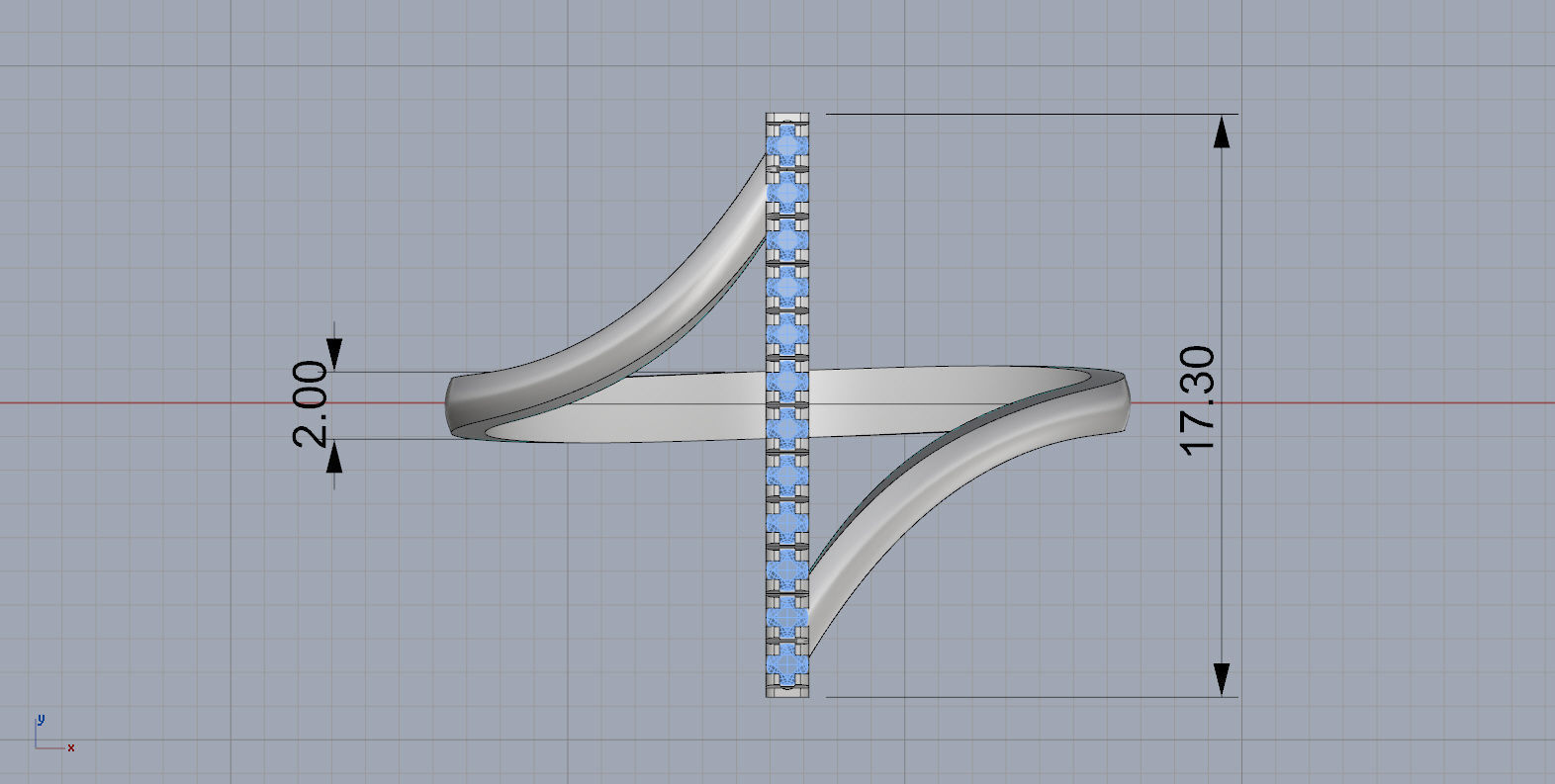The image size is (1555, 784).
Task: Click the 2.00 dimension text
Action: click(312, 404)
